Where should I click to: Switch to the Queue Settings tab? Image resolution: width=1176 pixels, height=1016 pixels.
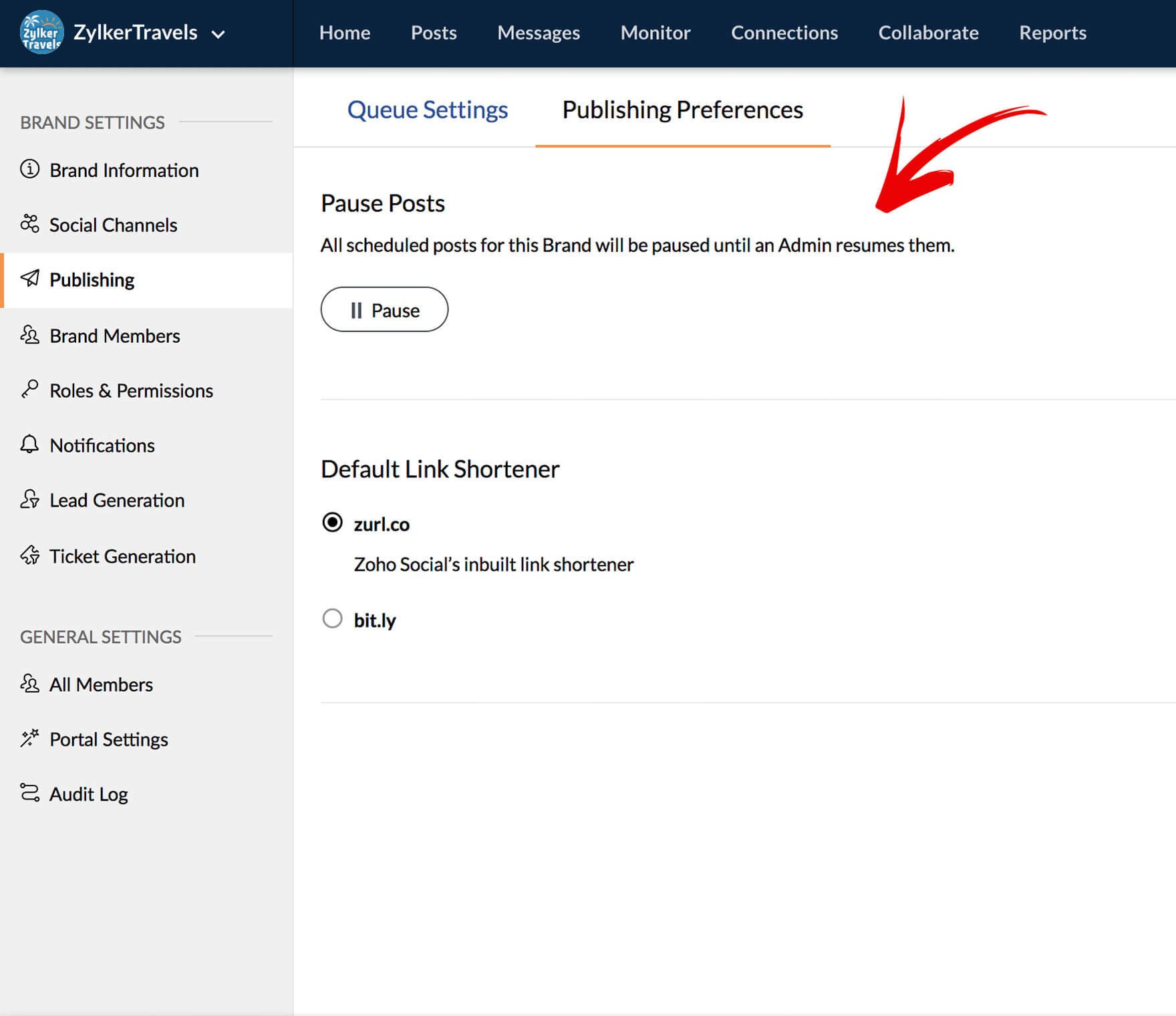point(428,110)
